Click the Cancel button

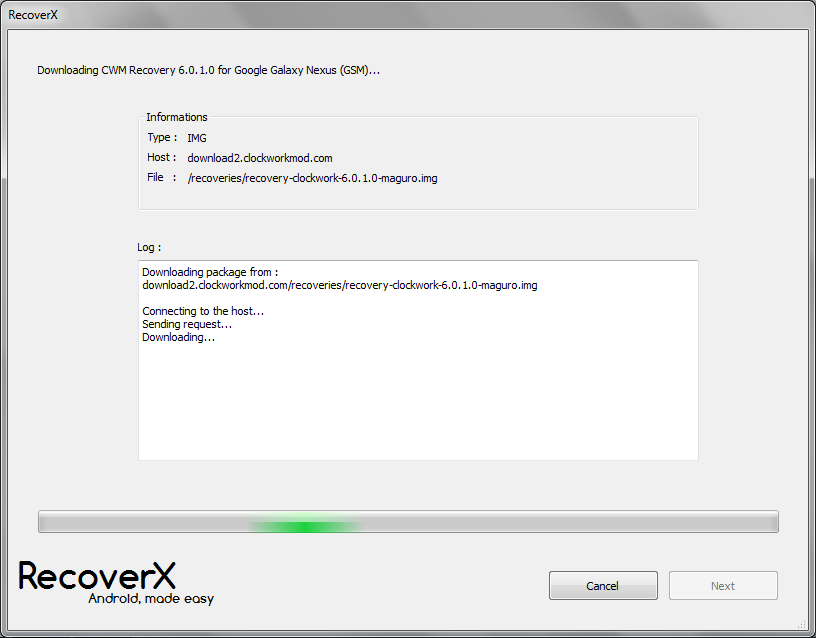(x=603, y=586)
